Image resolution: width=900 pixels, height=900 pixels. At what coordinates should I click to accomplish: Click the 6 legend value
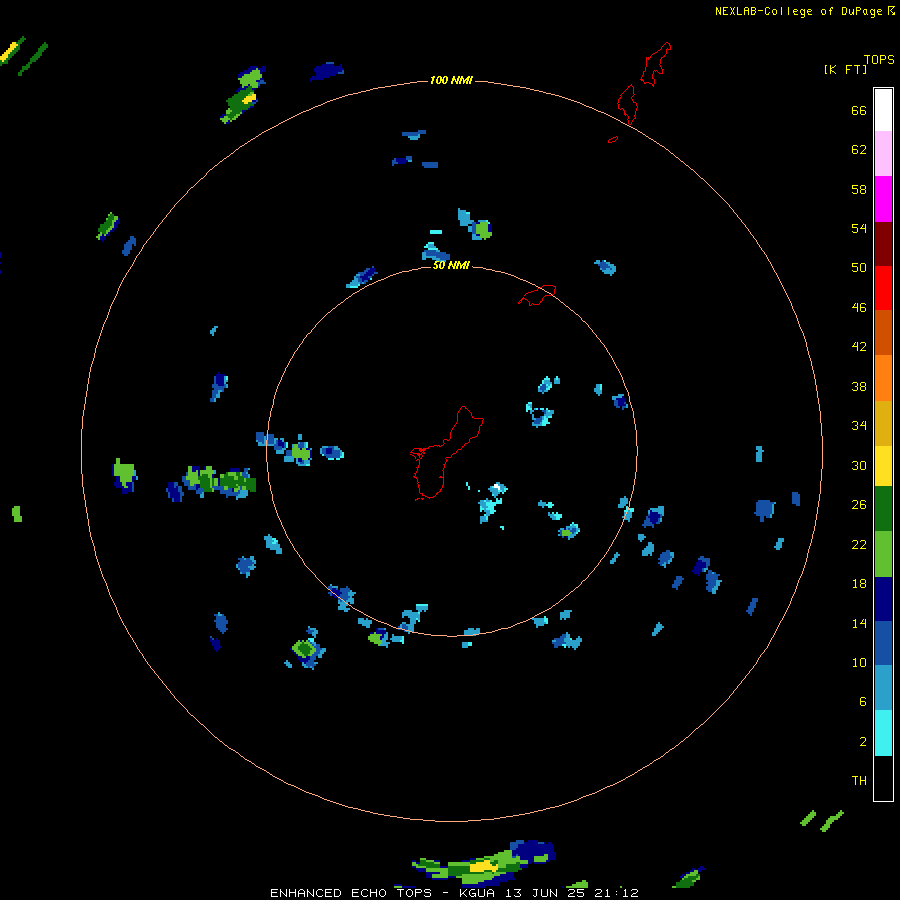click(x=862, y=701)
